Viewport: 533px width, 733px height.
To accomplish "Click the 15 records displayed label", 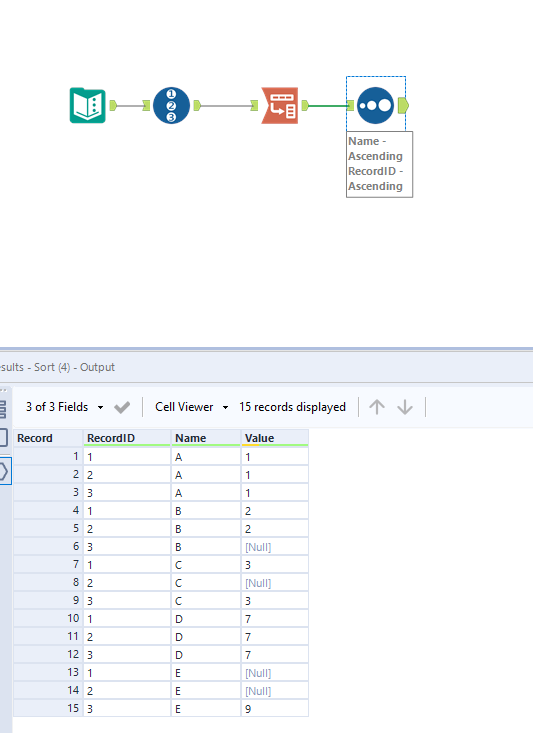I will (292, 407).
